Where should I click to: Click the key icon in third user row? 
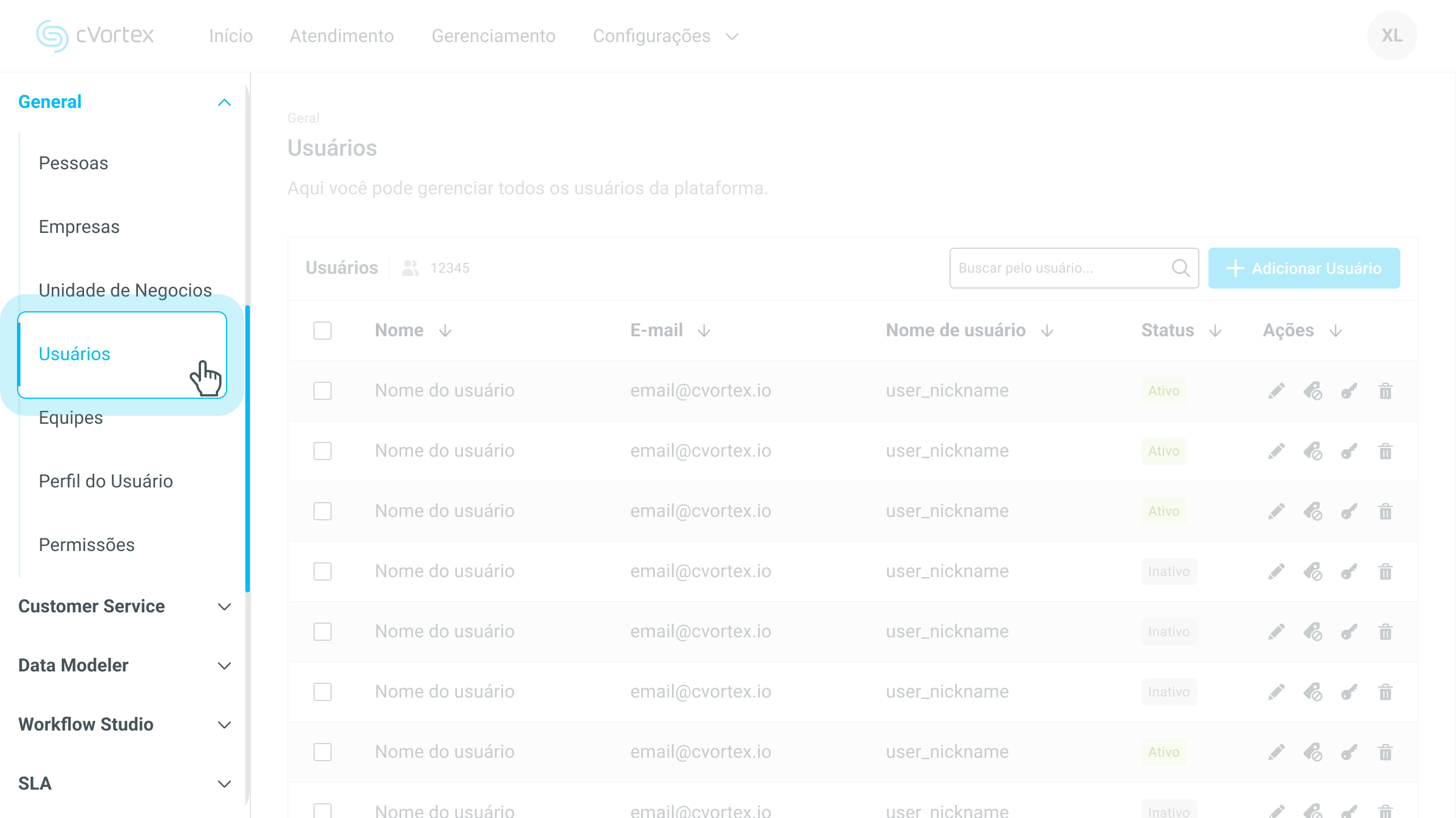tap(1349, 511)
